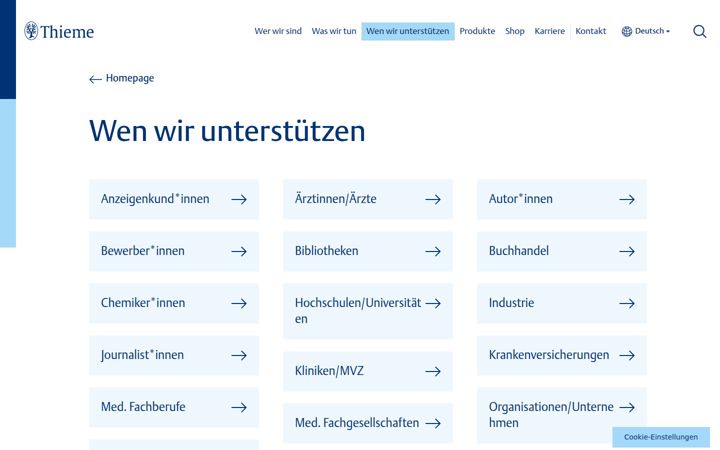Click arrow on Organisationen/Unternehmen card

click(x=627, y=407)
